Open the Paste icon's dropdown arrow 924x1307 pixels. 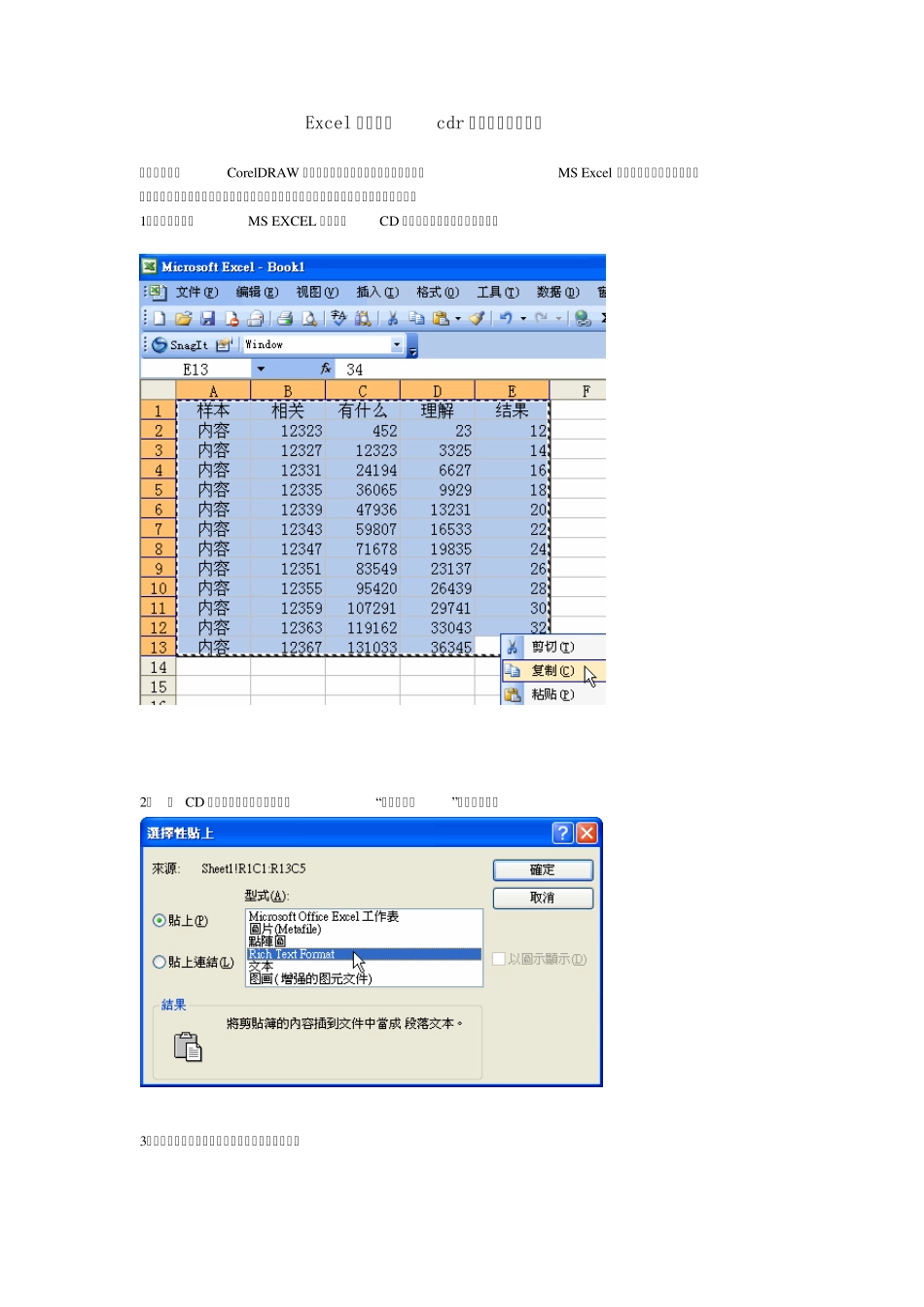(x=458, y=319)
